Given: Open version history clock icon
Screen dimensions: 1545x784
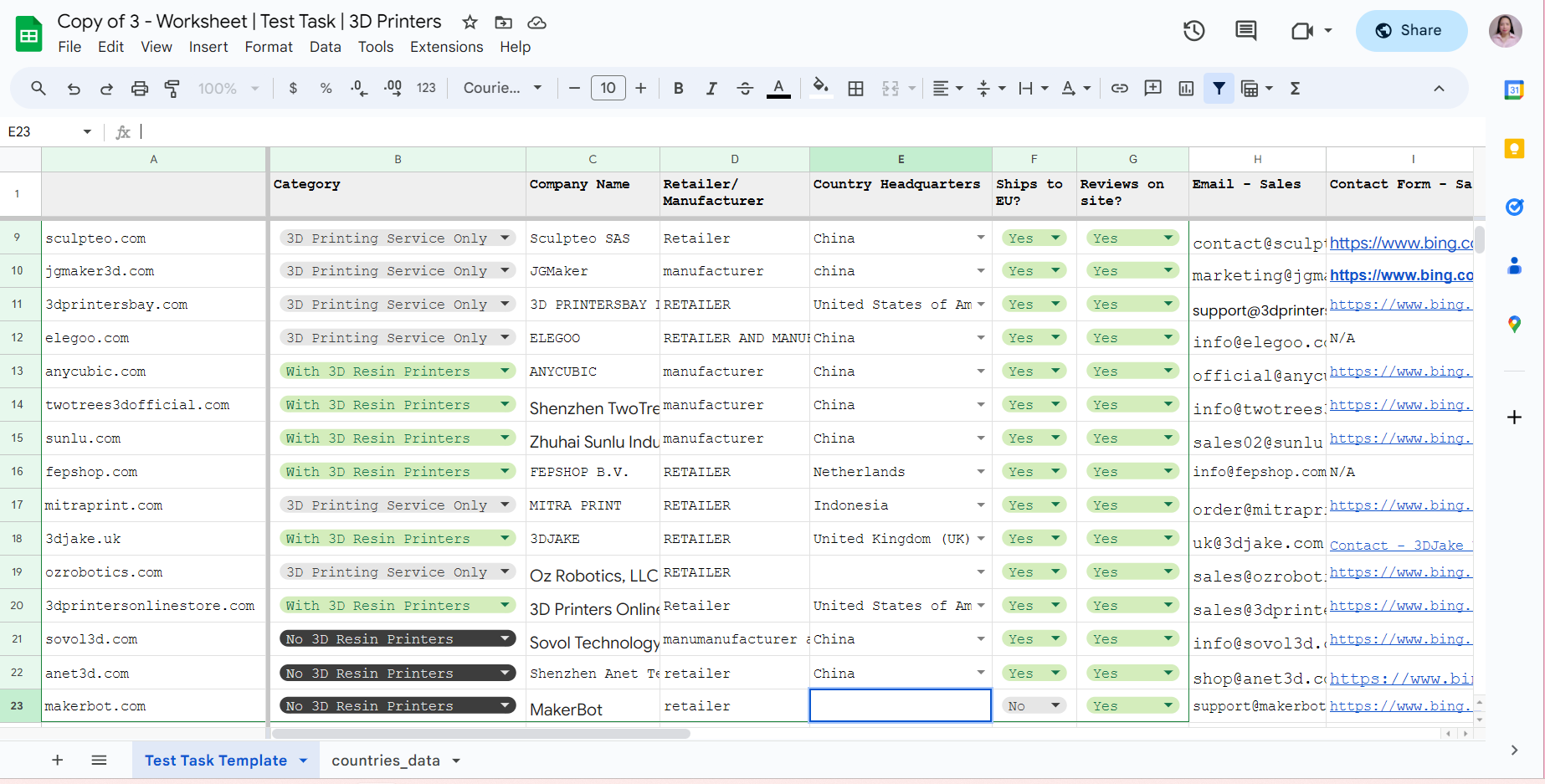Looking at the screenshot, I should (1194, 31).
